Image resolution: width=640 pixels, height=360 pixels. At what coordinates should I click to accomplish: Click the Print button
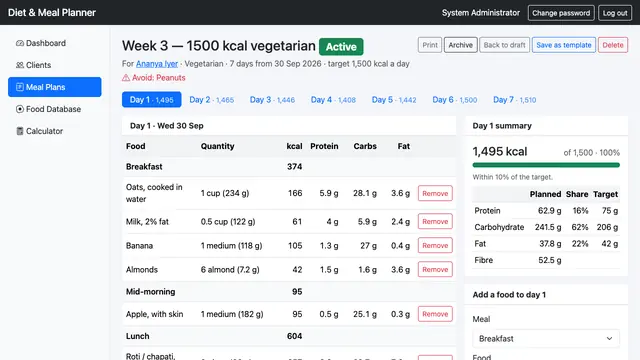pos(430,45)
